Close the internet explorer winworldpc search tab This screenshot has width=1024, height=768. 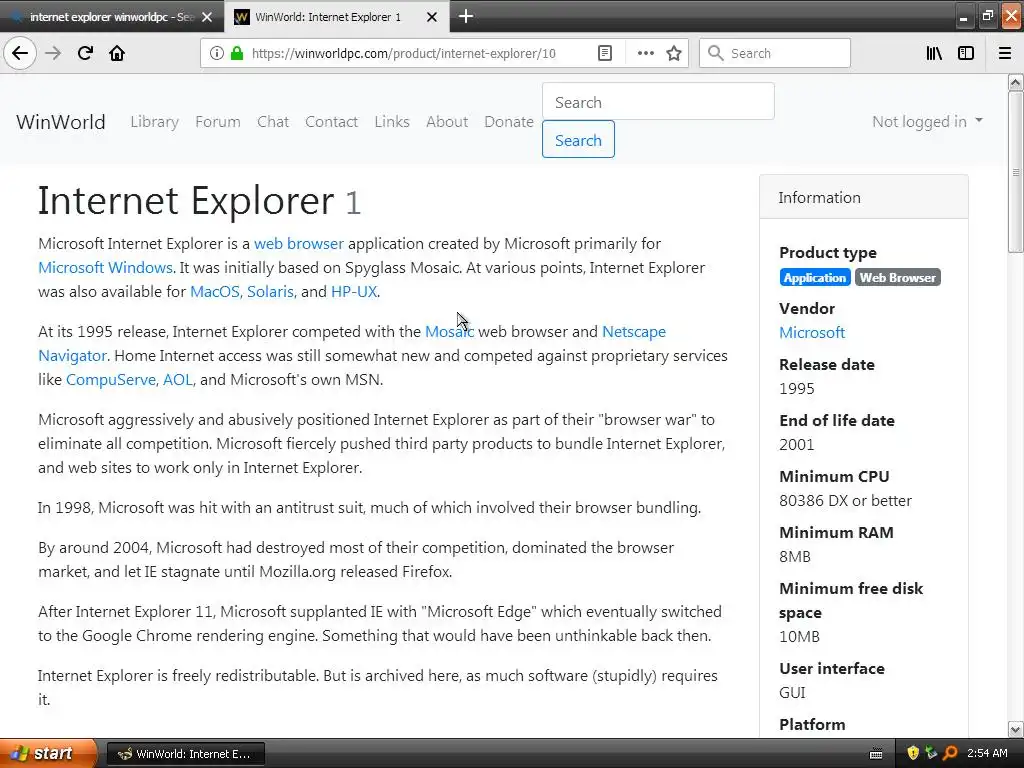point(207,17)
